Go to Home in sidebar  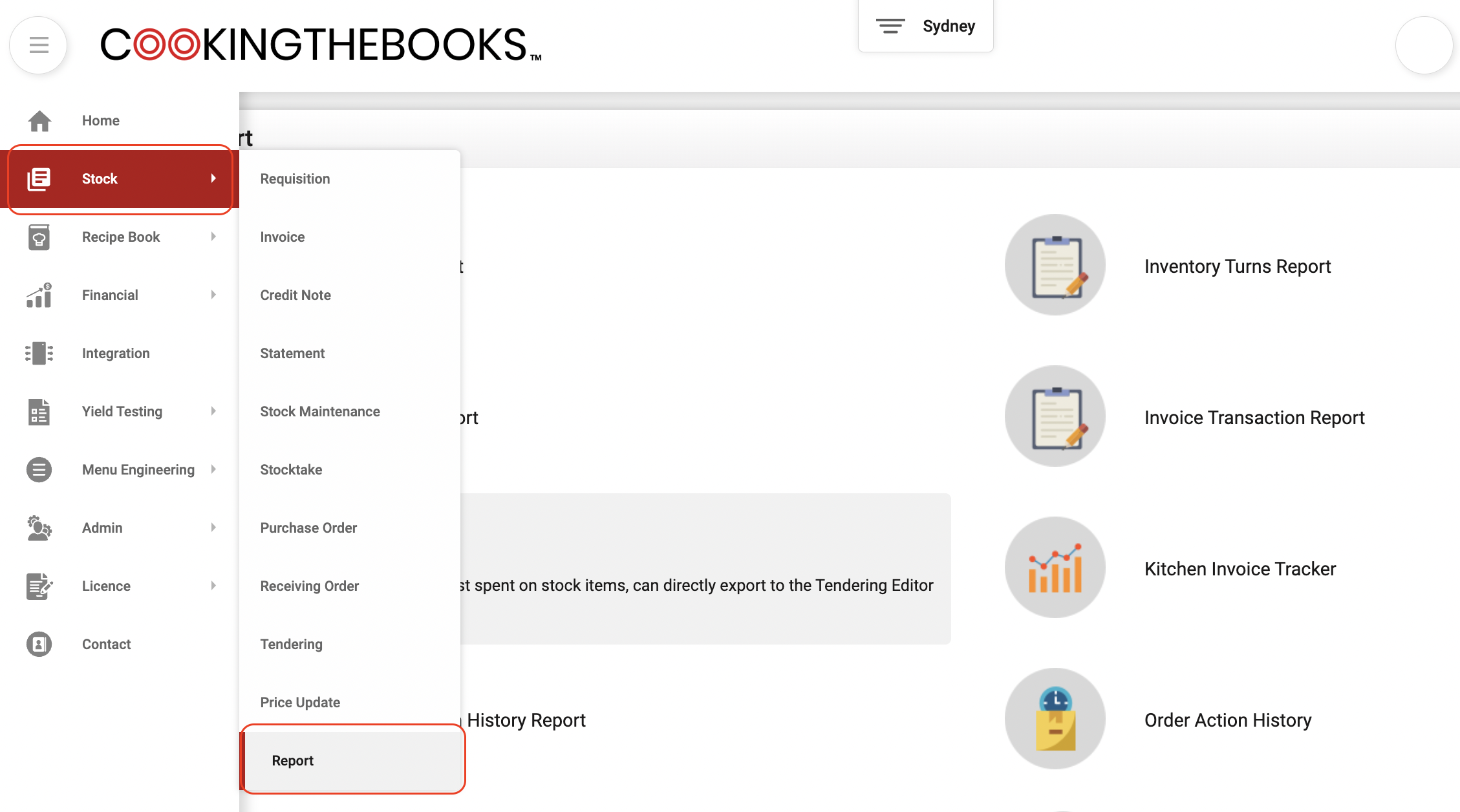pos(120,121)
